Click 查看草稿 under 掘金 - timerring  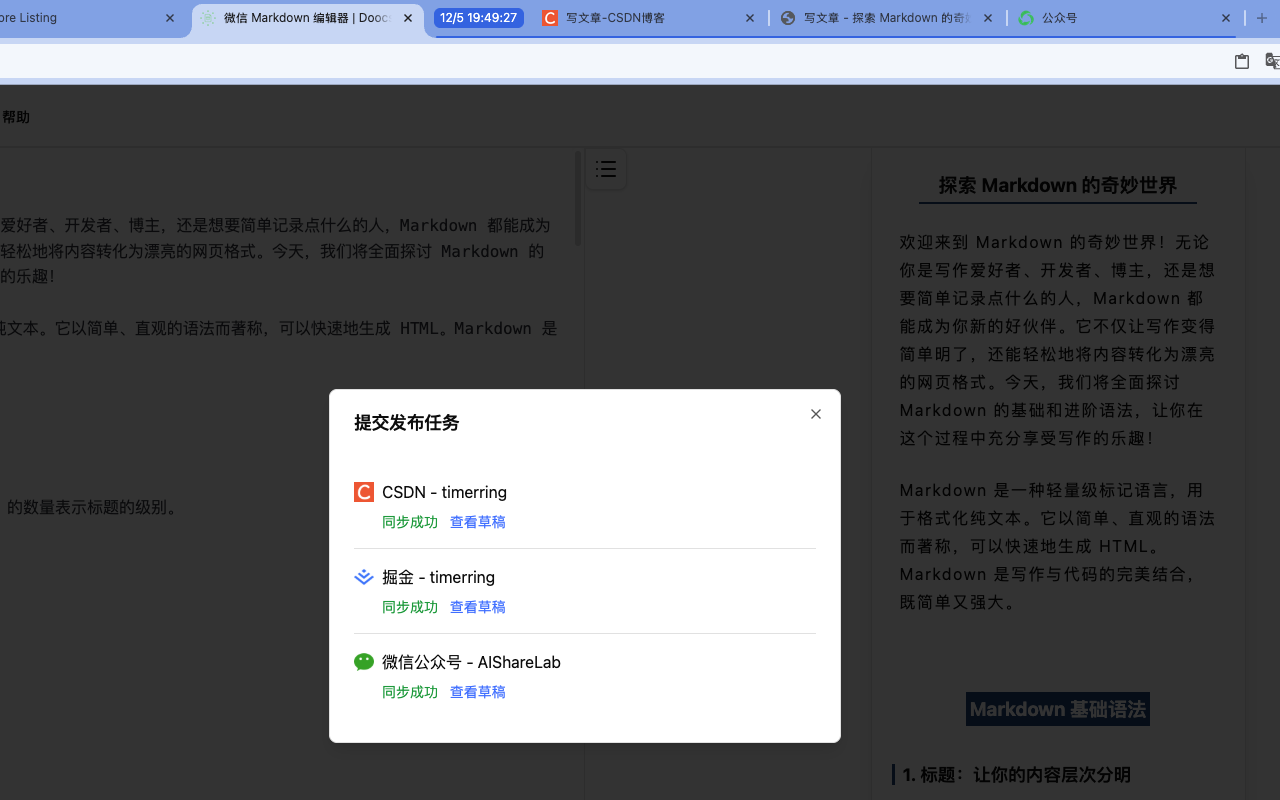[x=477, y=606]
